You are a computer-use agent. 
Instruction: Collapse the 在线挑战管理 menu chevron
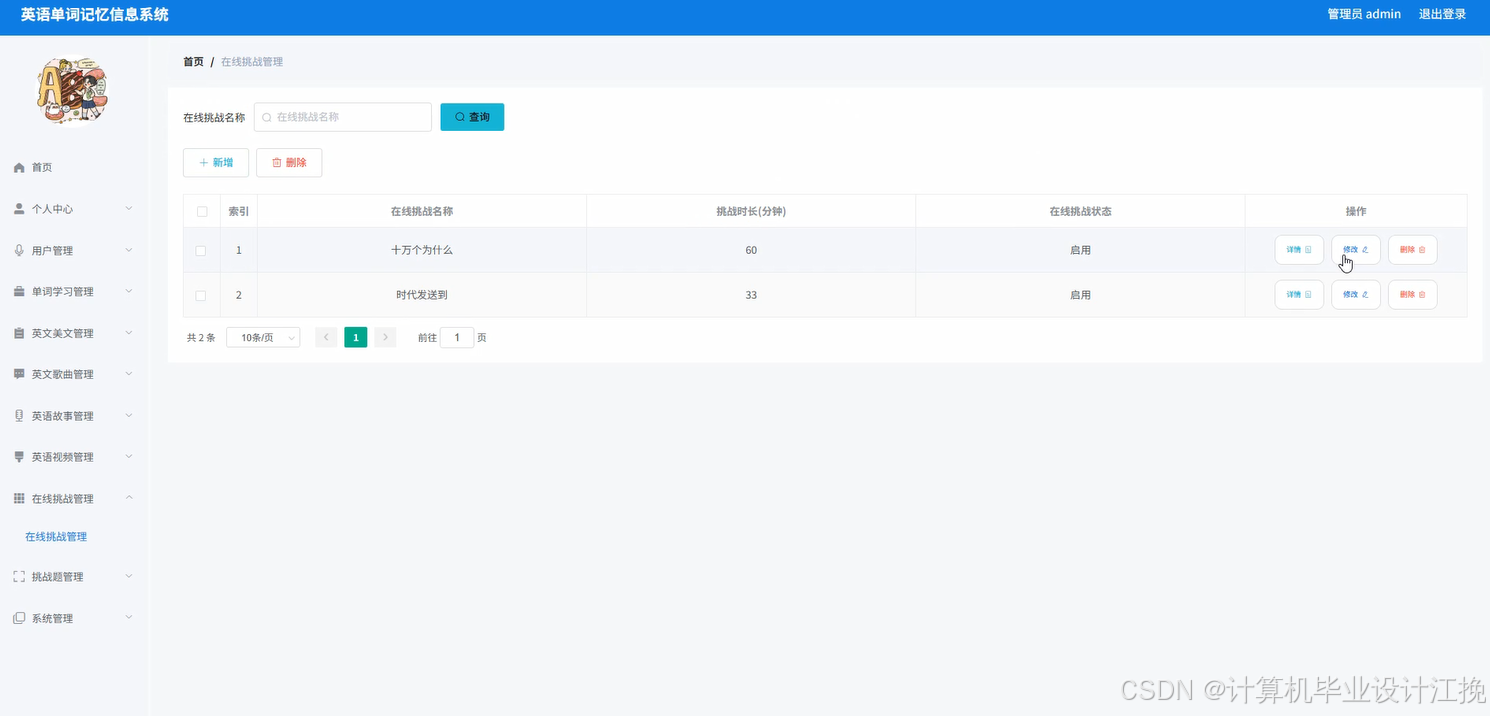click(x=129, y=497)
